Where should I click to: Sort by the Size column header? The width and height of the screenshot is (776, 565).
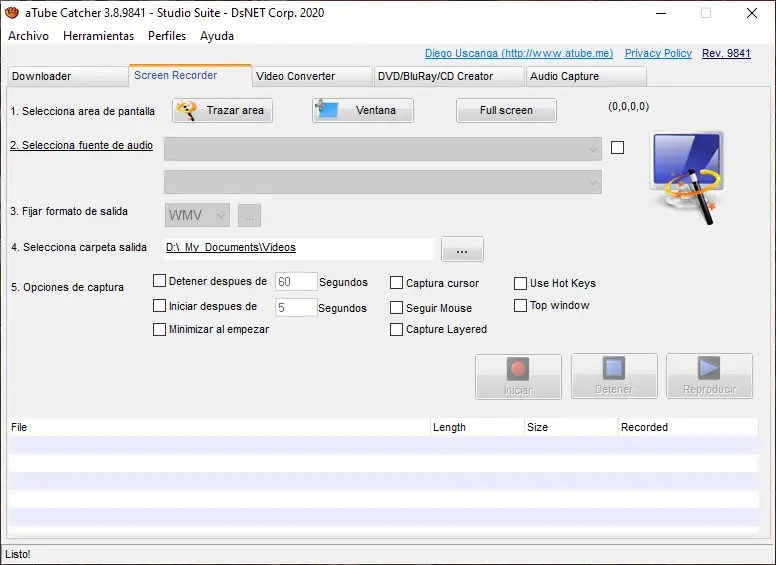tap(571, 427)
